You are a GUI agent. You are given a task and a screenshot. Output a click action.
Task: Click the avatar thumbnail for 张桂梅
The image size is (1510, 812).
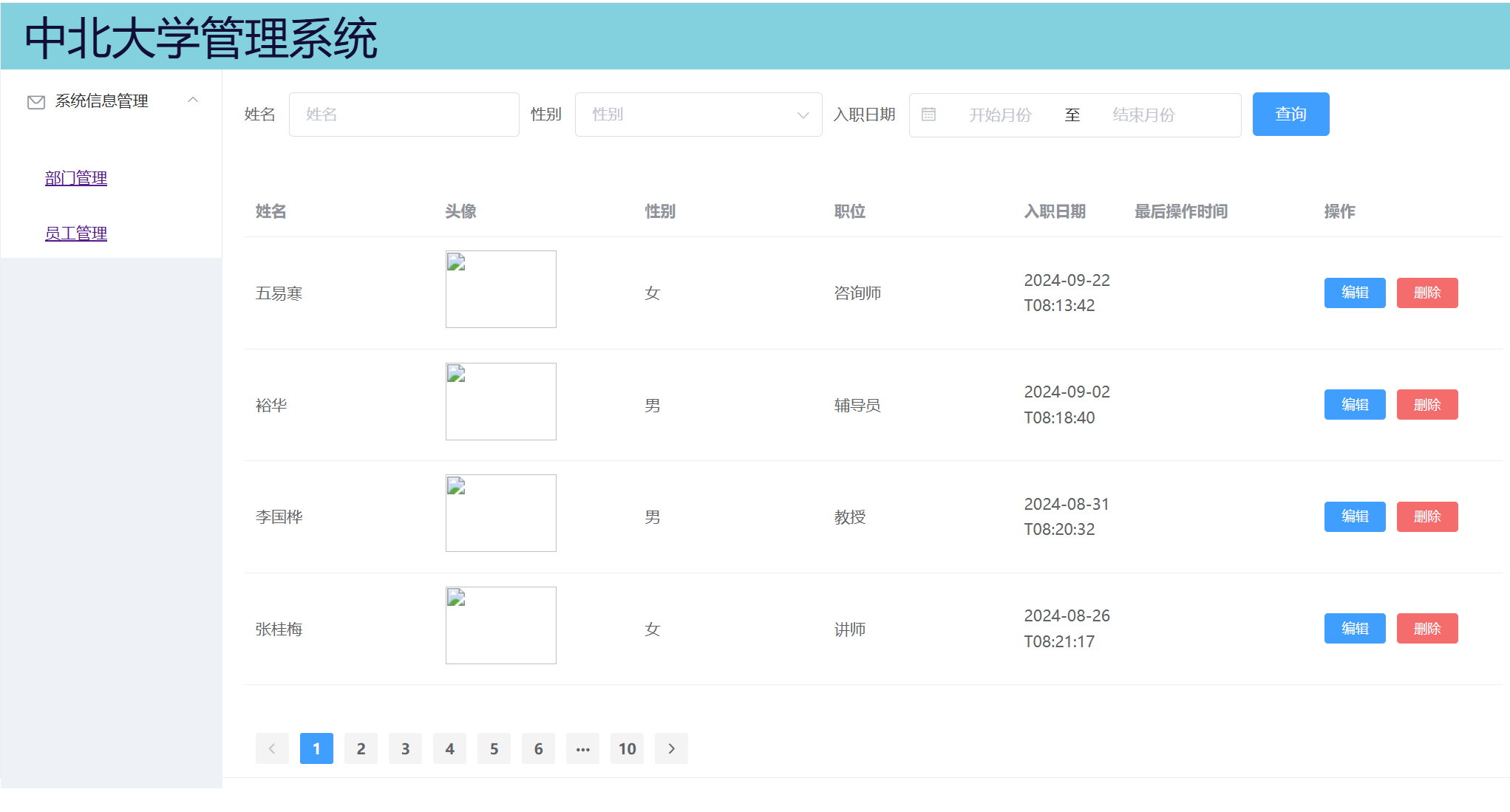pyautogui.click(x=500, y=625)
